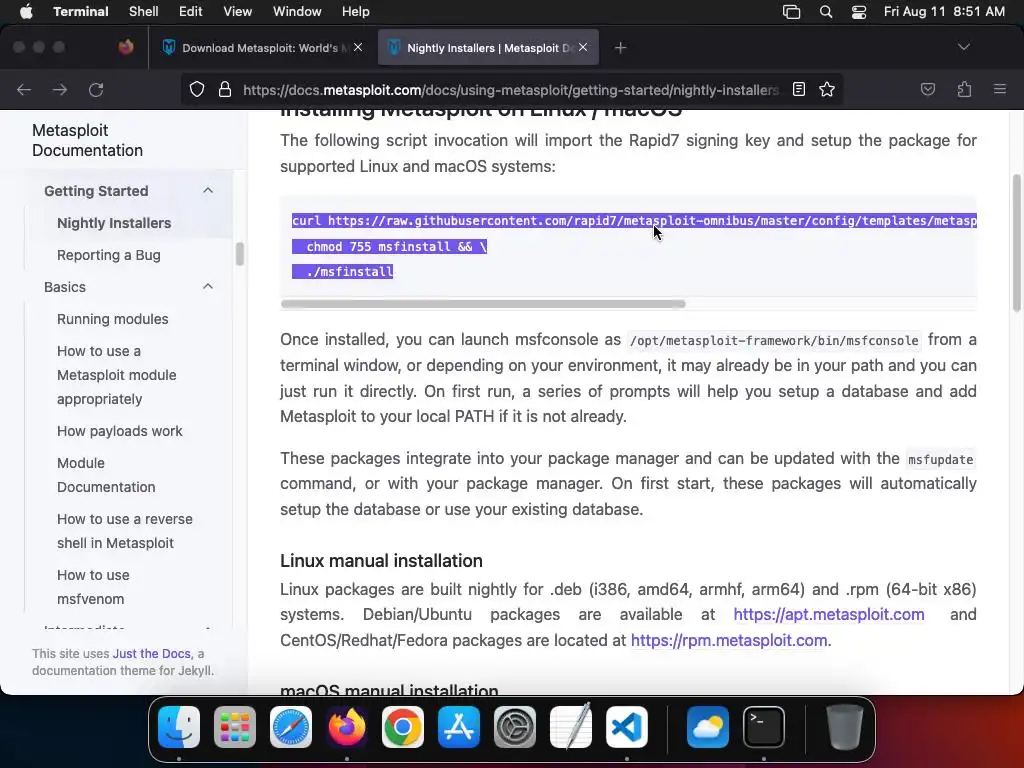Image resolution: width=1024 pixels, height=768 pixels.
Task: Open the Help menu
Action: pos(355,12)
